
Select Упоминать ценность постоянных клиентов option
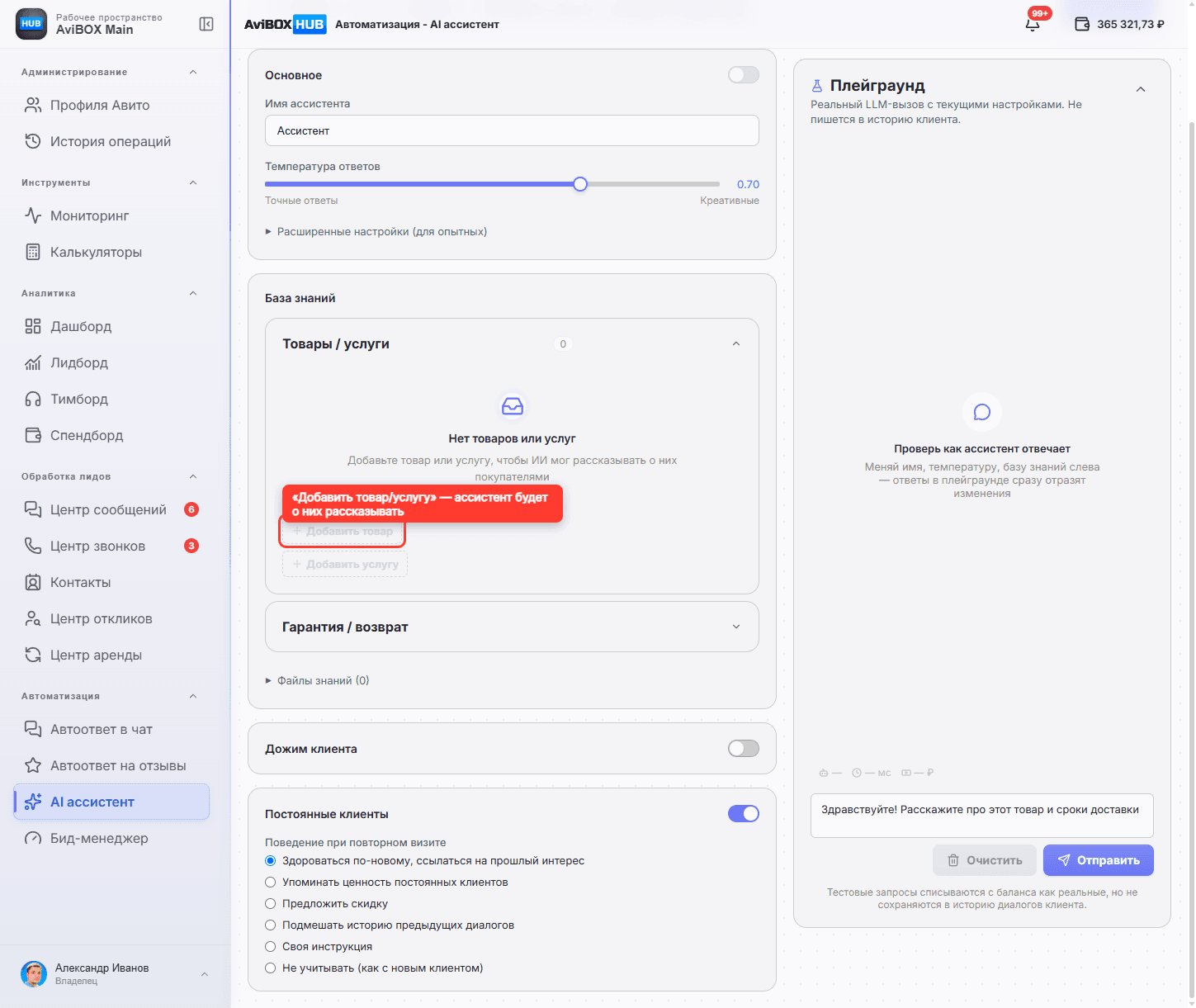(x=270, y=883)
